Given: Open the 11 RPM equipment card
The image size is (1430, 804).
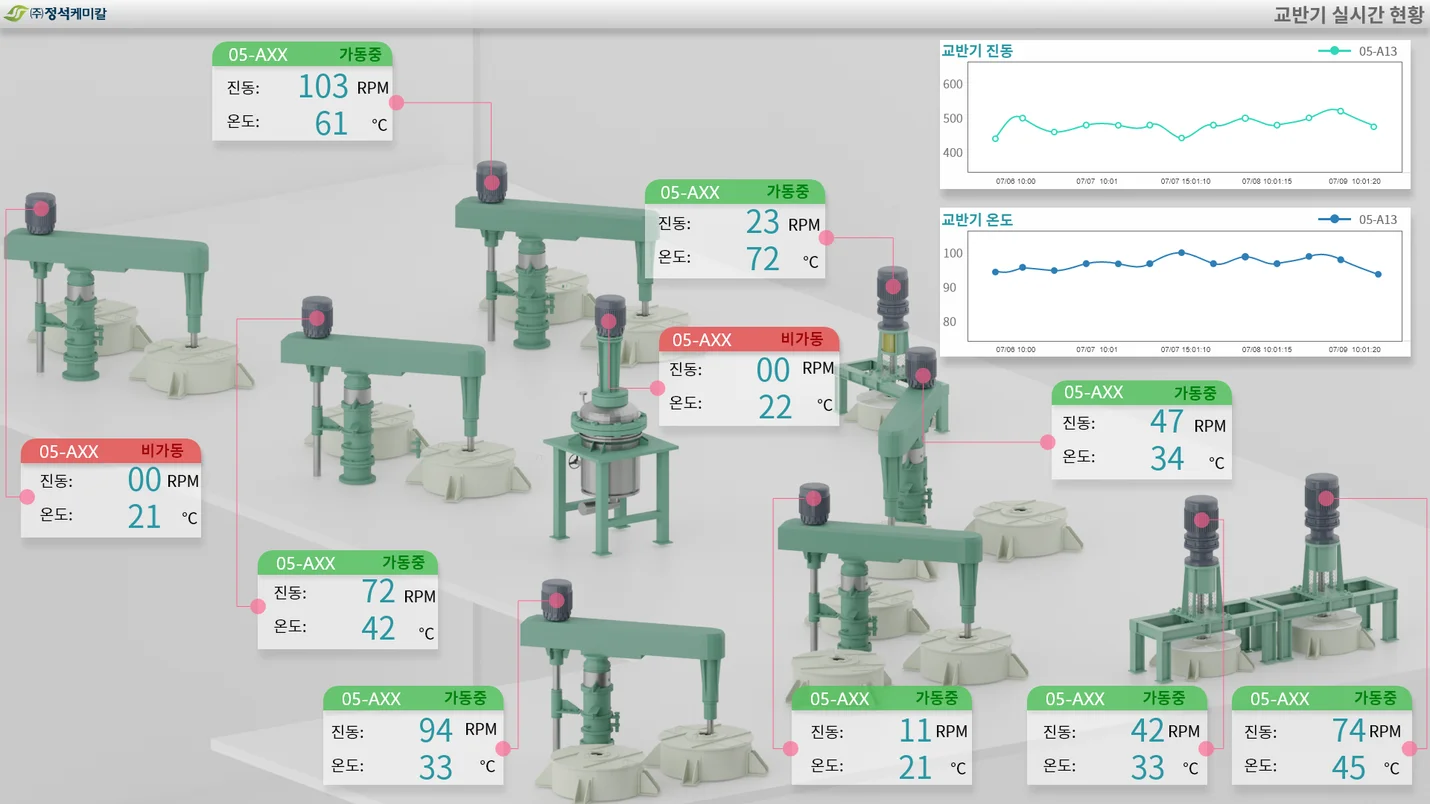Looking at the screenshot, I should tap(881, 735).
